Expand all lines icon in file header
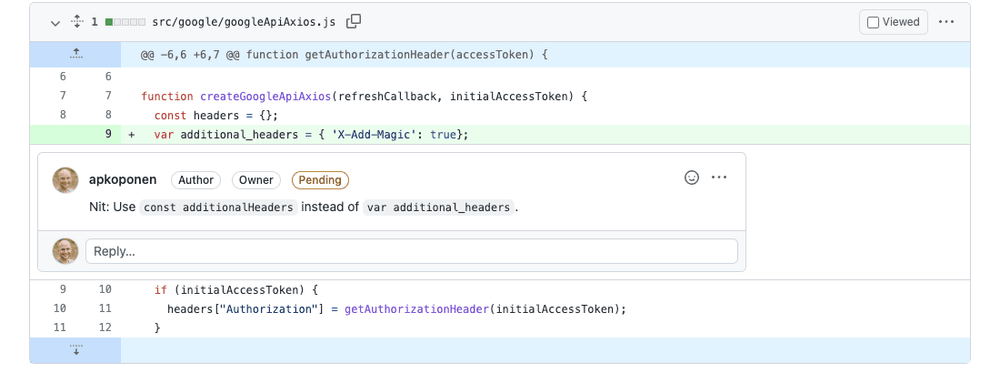Image resolution: width=1000 pixels, height=365 pixels. (77, 22)
